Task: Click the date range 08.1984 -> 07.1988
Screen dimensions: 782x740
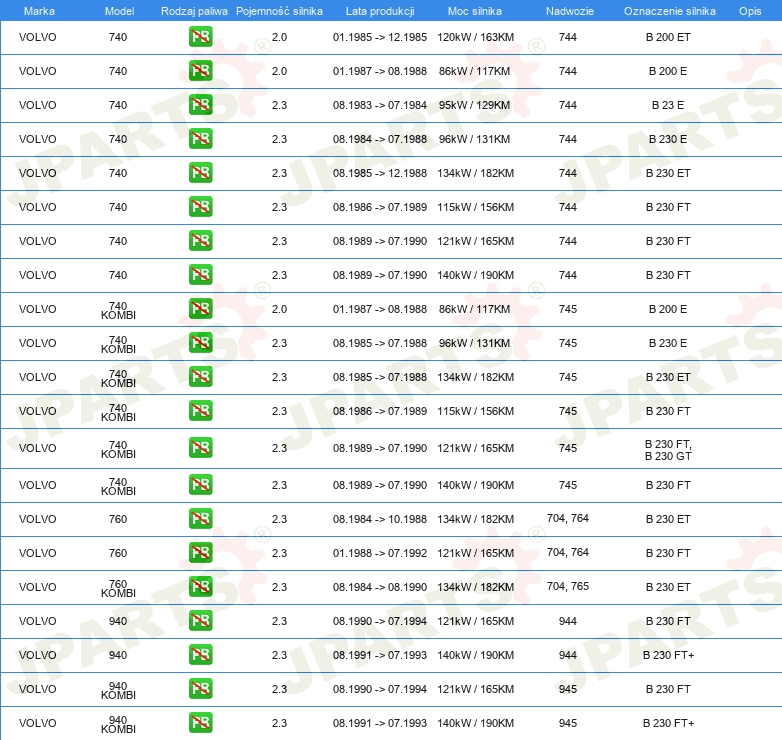Action: point(380,139)
